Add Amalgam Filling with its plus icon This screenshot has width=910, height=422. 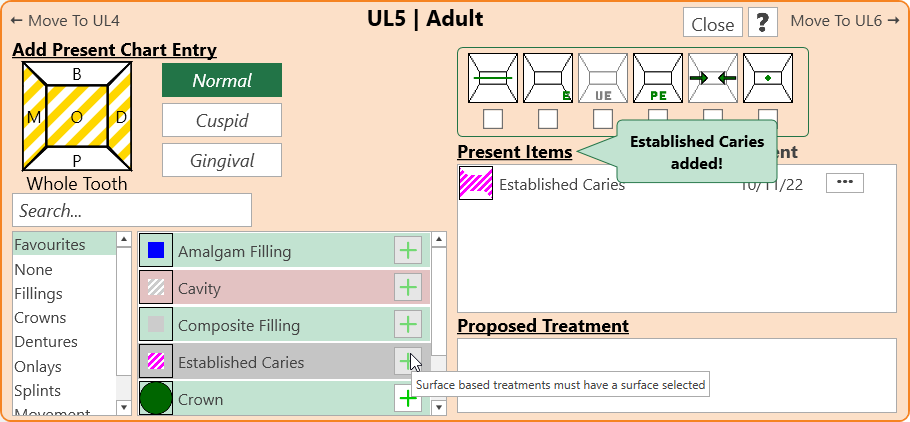(x=407, y=251)
